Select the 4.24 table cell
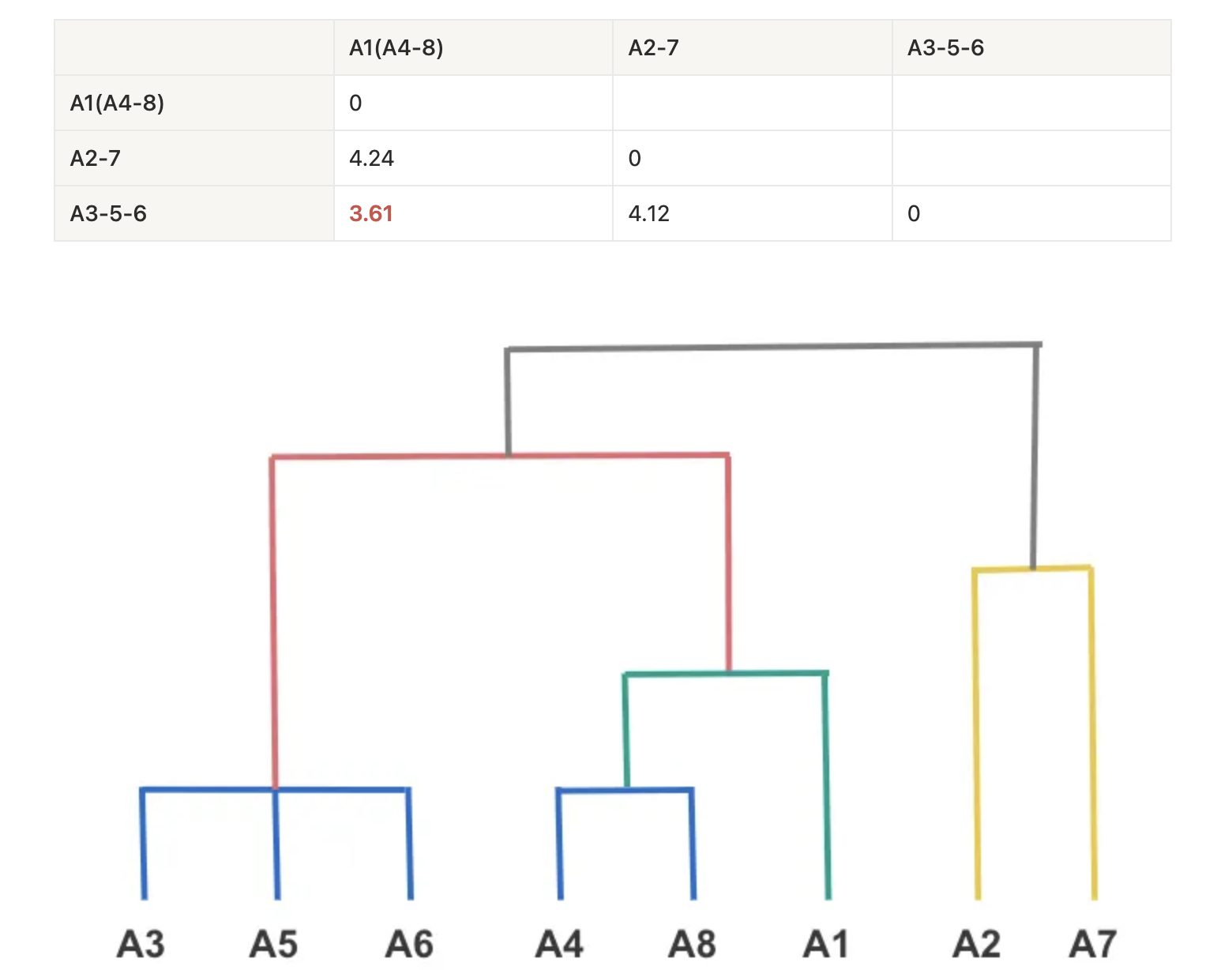The image size is (1232, 970). click(x=371, y=159)
